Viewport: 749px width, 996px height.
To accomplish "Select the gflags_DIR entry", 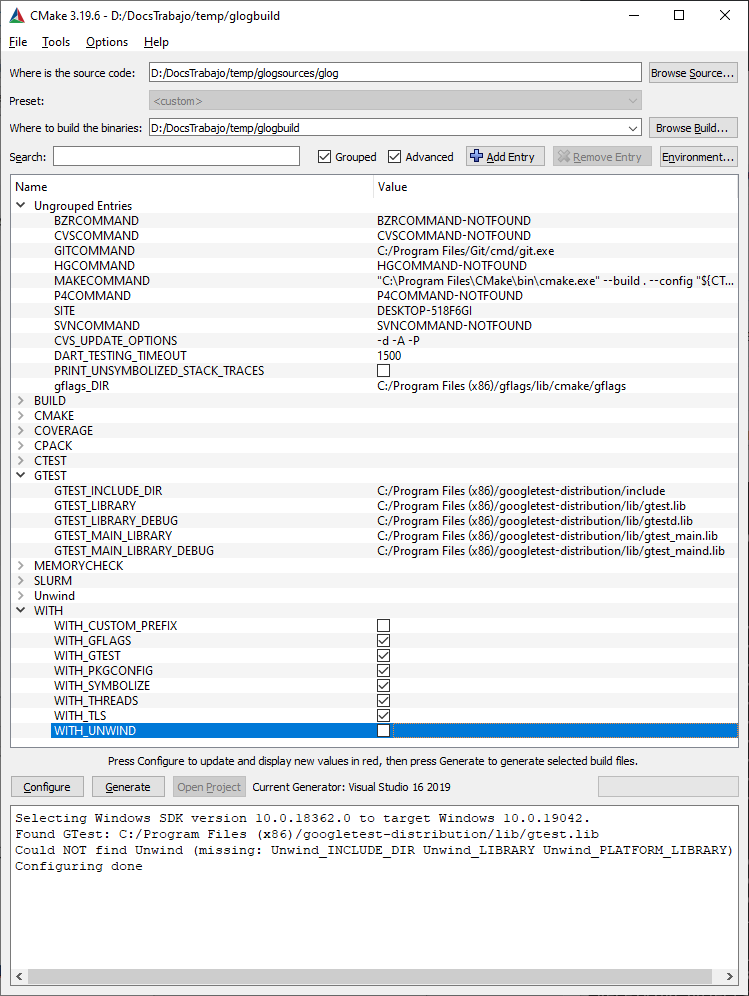I will click(x=81, y=386).
